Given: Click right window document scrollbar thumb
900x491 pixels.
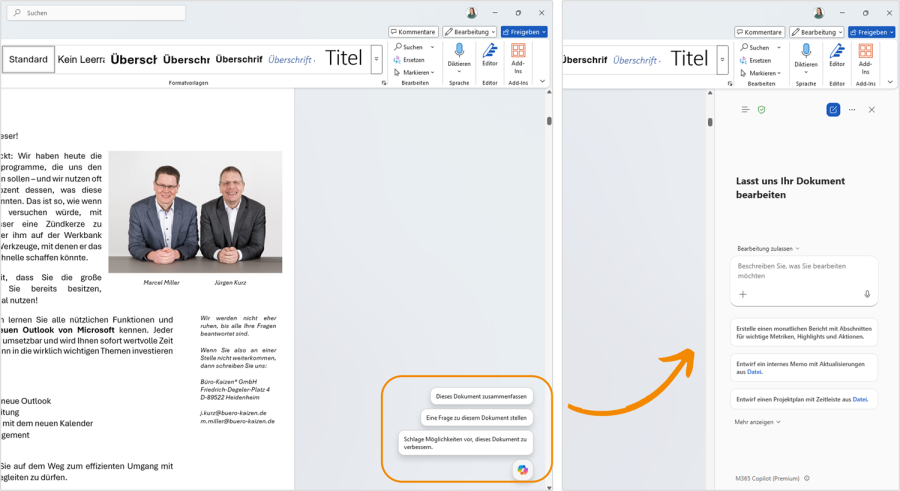Looking at the screenshot, I should click(x=710, y=122).
